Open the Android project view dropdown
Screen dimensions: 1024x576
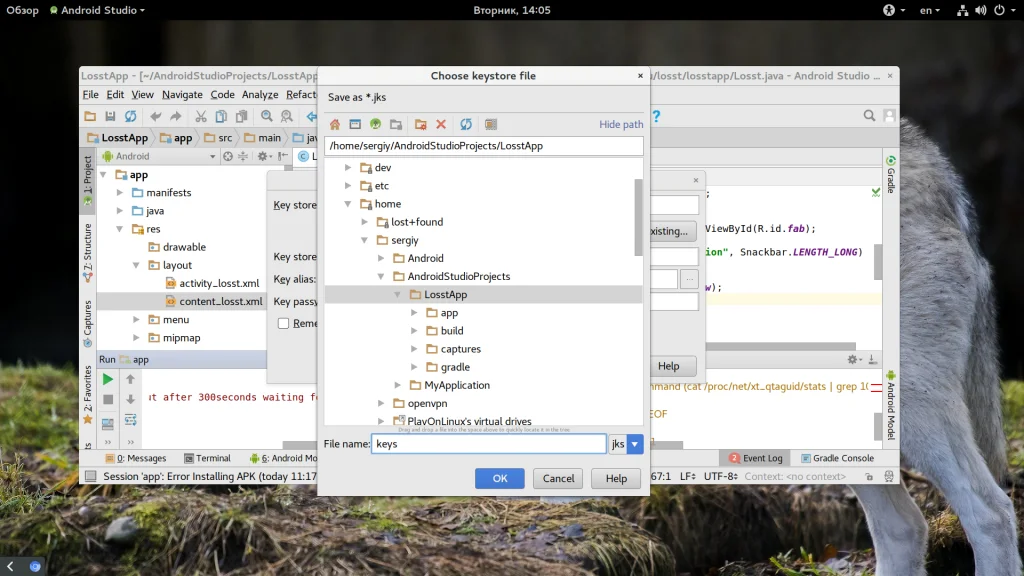click(160, 156)
